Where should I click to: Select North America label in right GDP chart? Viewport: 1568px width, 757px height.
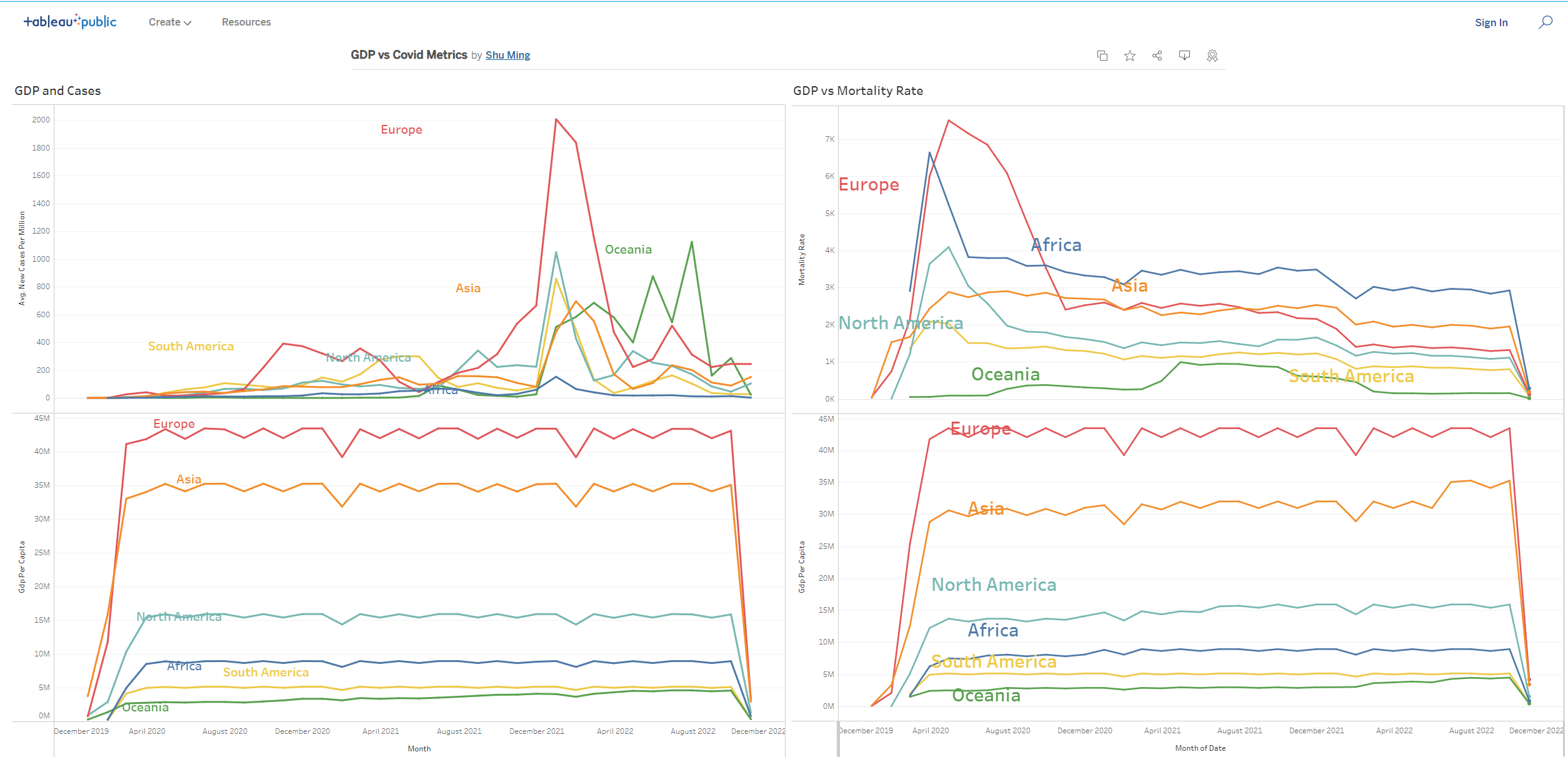(x=994, y=585)
